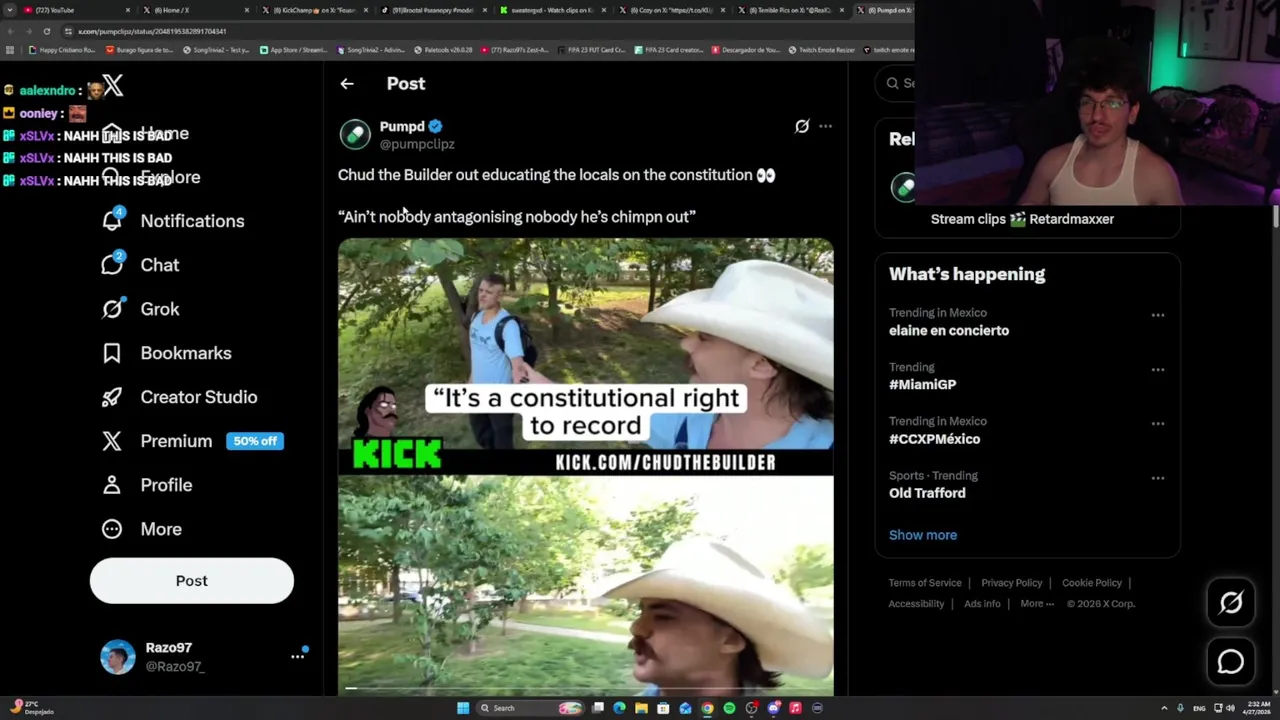
Task: Open File Explorer from the taskbar
Action: click(x=641, y=708)
